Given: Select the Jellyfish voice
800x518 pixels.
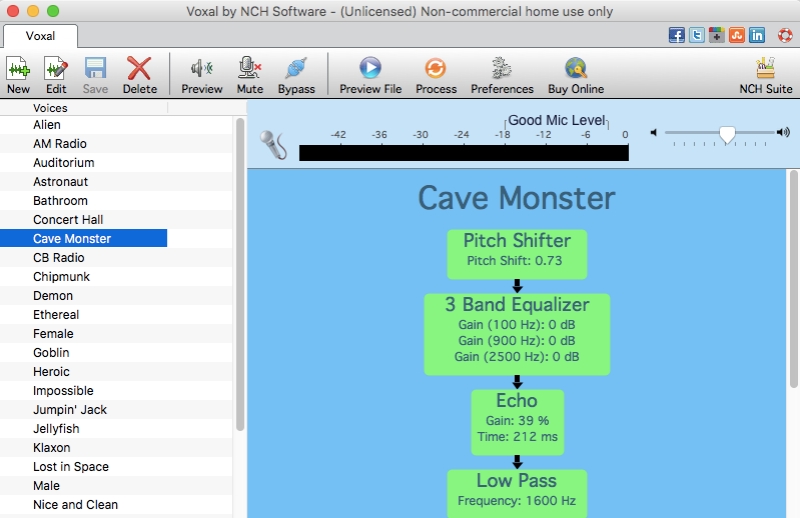Looking at the screenshot, I should pos(116,429).
